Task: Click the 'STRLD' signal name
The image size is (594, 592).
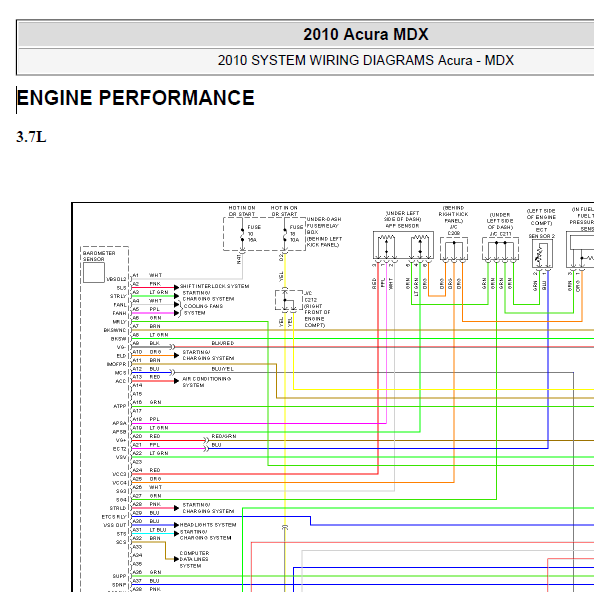Action: coord(118,508)
